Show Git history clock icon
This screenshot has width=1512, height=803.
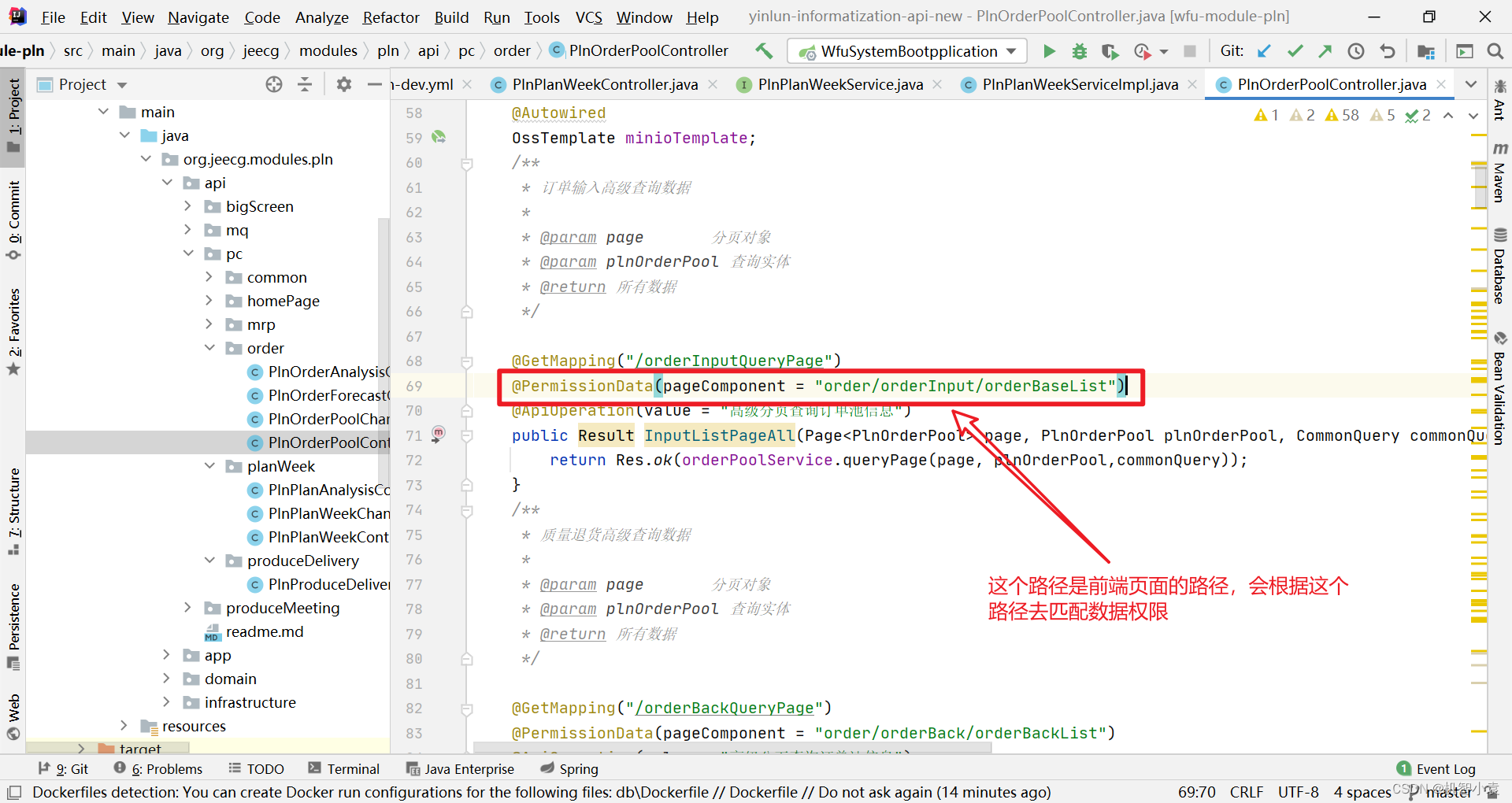pyautogui.click(x=1356, y=51)
